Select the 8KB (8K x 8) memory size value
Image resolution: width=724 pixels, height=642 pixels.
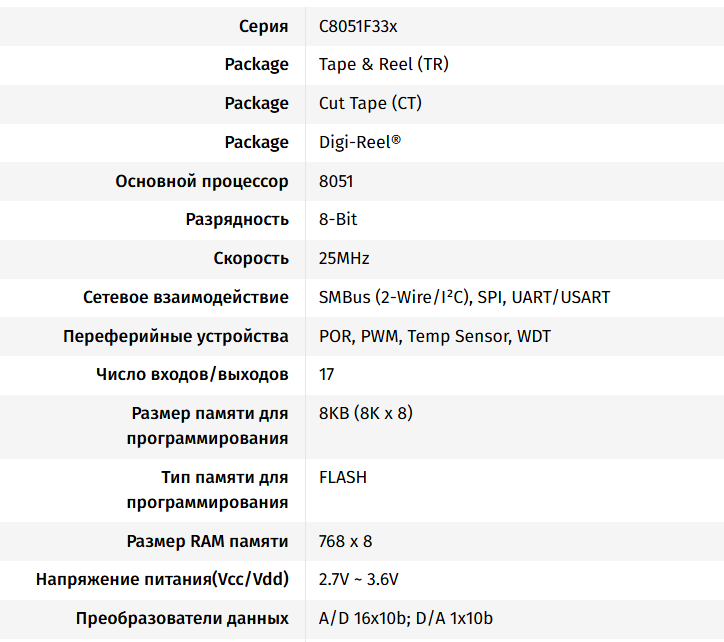pyautogui.click(x=366, y=414)
